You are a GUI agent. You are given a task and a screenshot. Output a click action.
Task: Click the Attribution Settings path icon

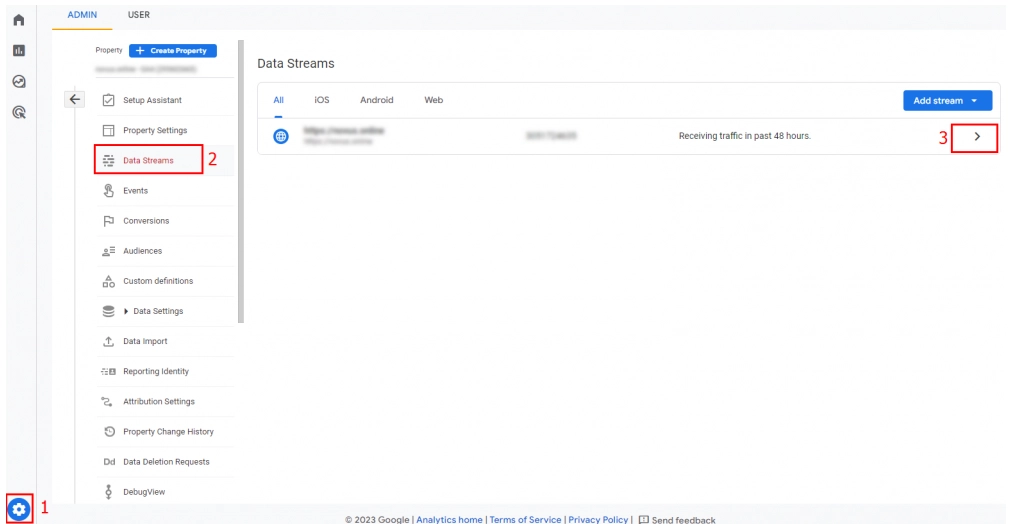pyautogui.click(x=107, y=402)
